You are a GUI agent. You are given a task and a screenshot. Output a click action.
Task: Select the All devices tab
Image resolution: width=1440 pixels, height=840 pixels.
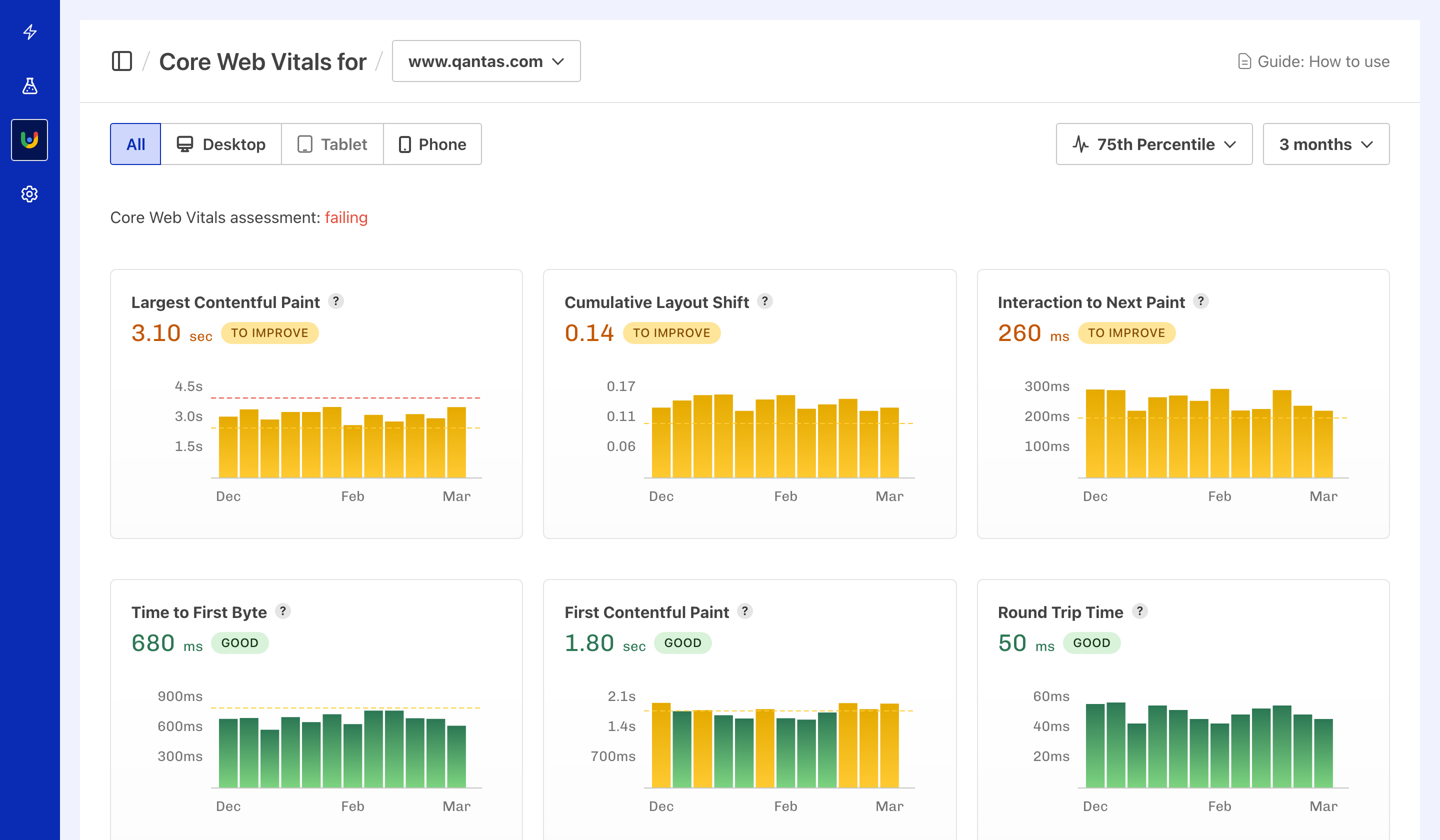pos(135,144)
